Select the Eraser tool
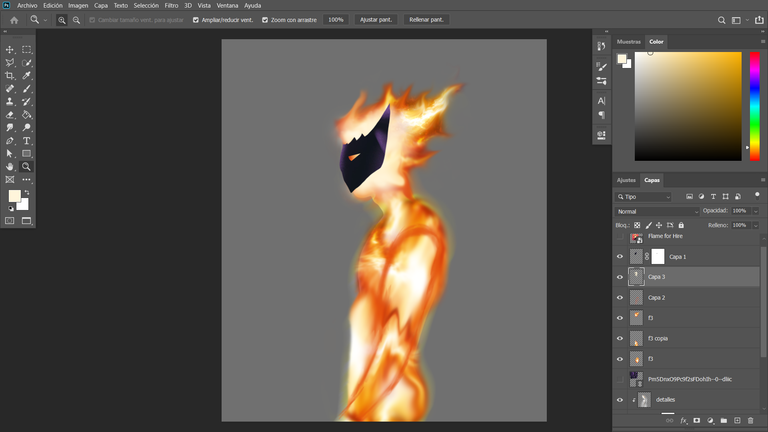Image resolution: width=768 pixels, height=432 pixels. [x=10, y=115]
